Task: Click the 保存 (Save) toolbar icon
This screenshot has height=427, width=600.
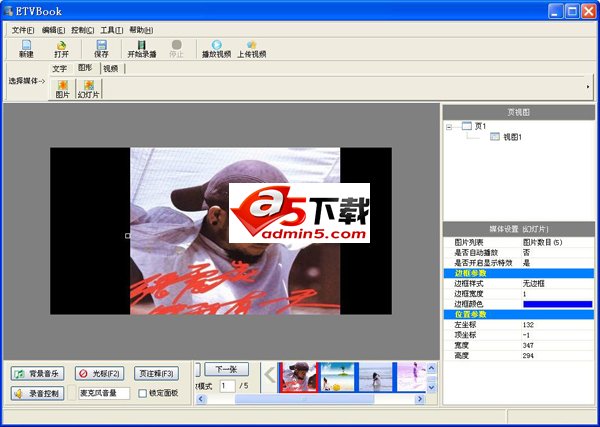Action: (101, 48)
